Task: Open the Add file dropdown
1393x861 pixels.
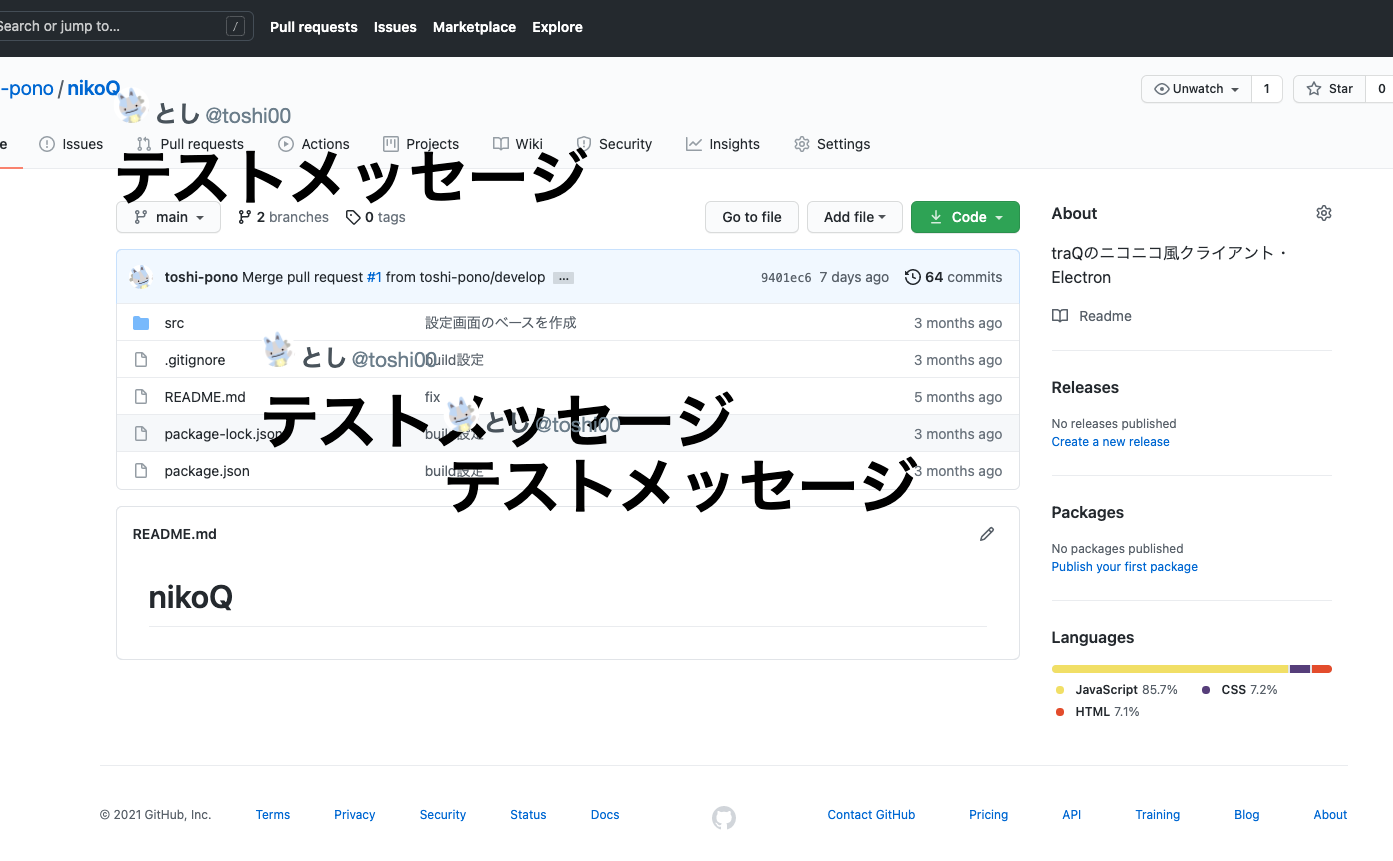Action: [x=854, y=217]
